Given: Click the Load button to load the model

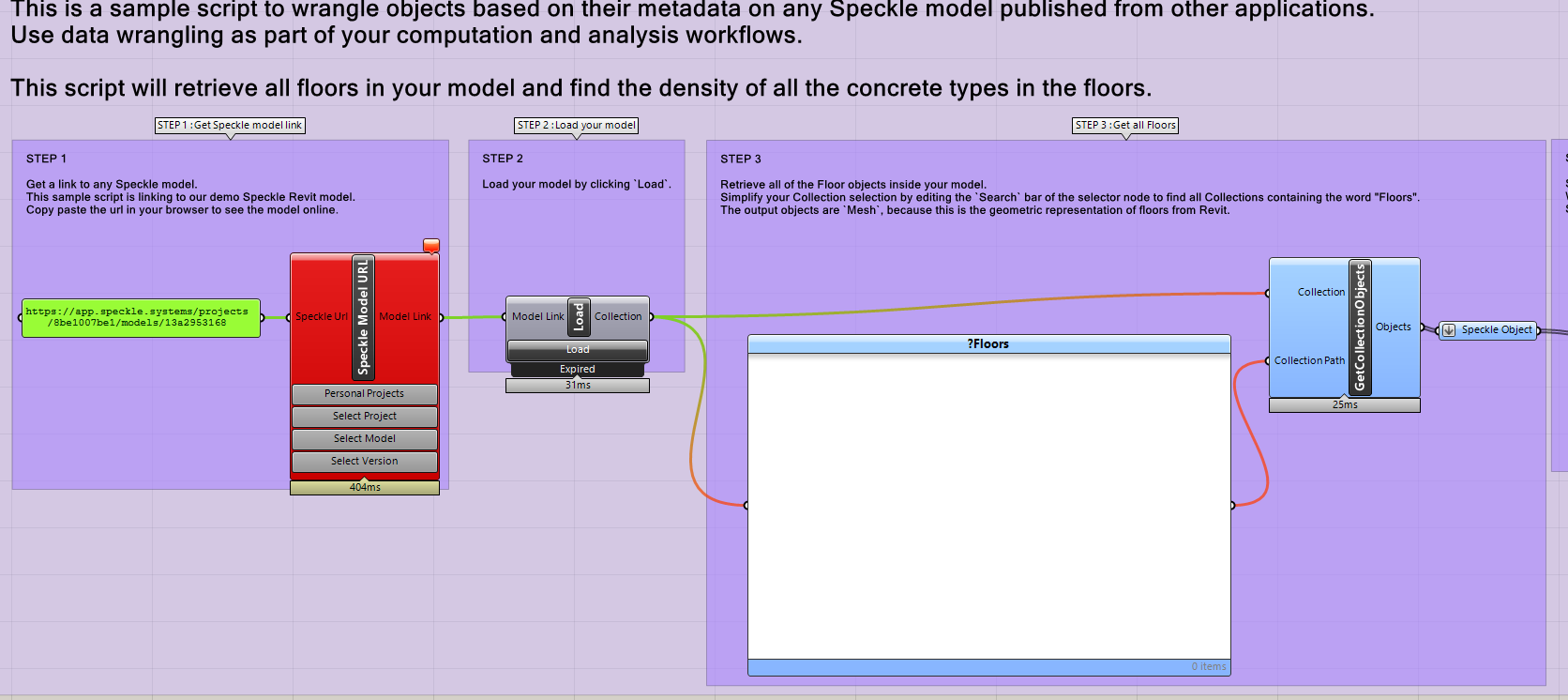Looking at the screenshot, I should point(578,350).
